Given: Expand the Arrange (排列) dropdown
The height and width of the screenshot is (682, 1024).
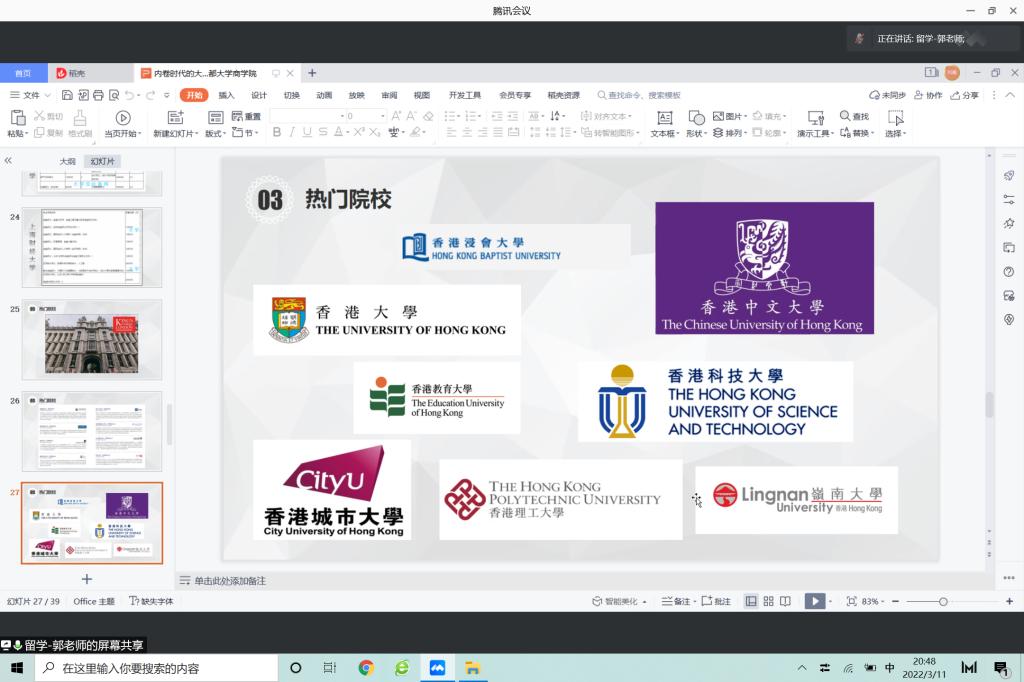Looking at the screenshot, I should [745, 133].
